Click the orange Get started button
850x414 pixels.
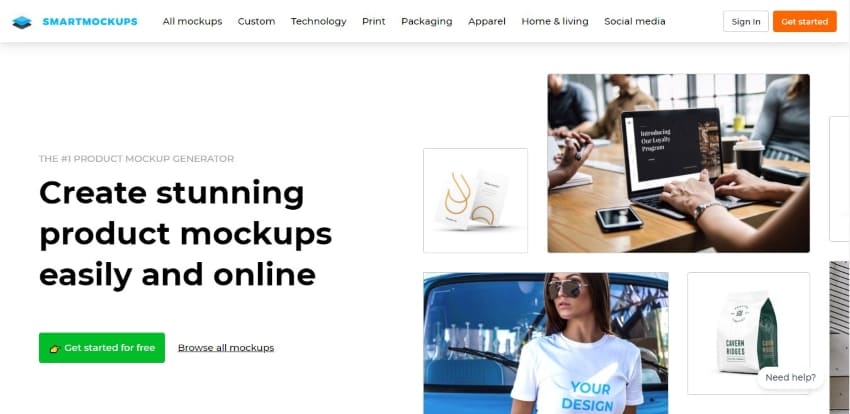(804, 22)
